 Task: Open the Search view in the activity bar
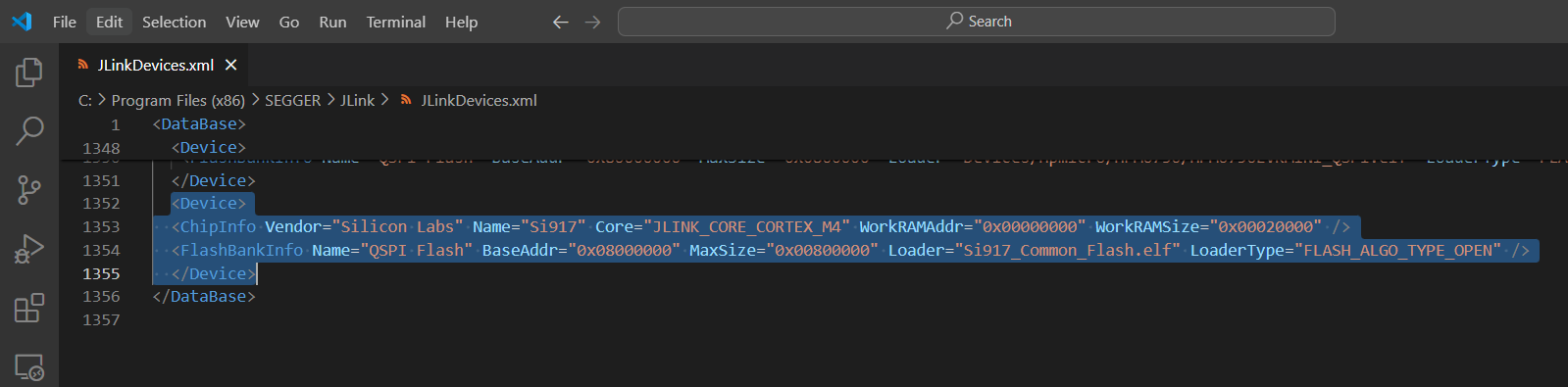[x=29, y=130]
